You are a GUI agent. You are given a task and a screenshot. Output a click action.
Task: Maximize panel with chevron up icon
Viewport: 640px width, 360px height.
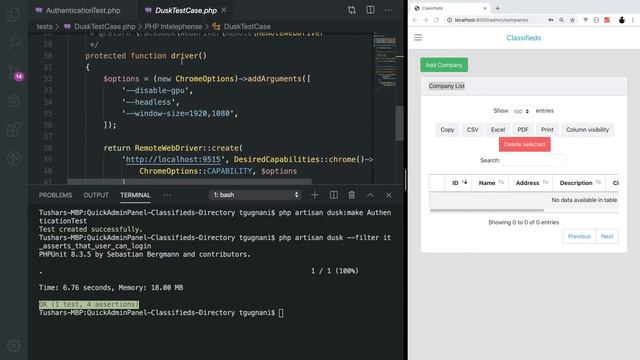pos(370,195)
